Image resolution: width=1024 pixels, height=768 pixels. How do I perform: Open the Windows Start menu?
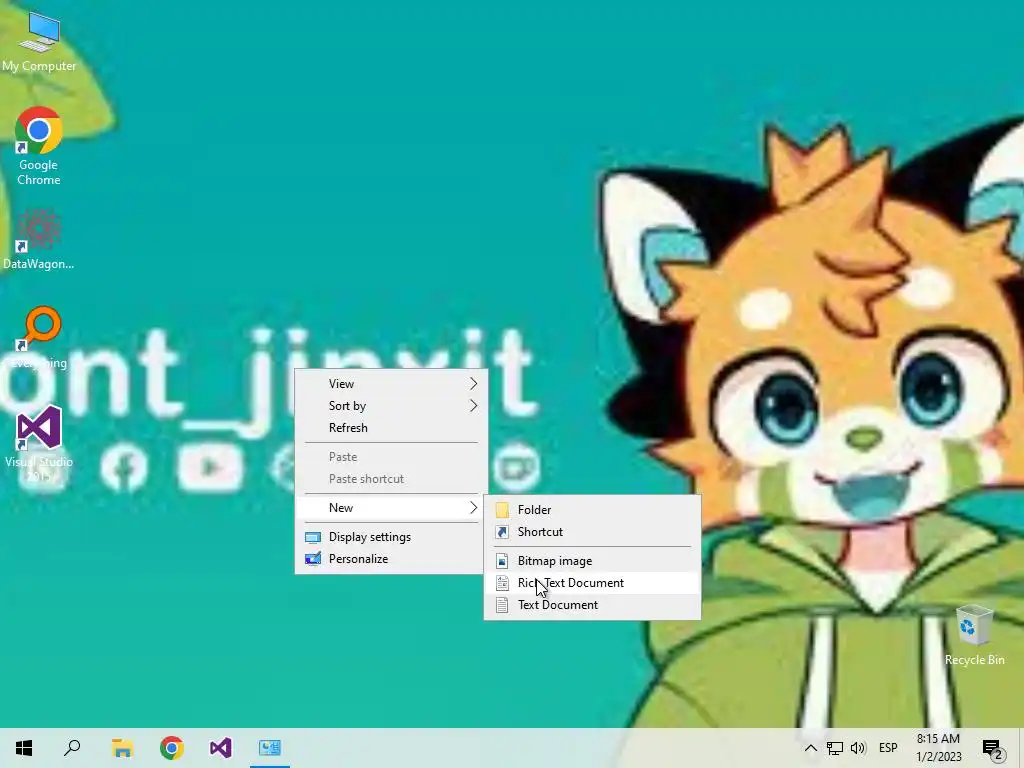[x=24, y=748]
